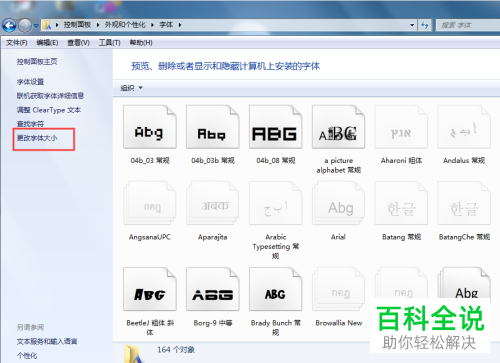Open 文本服务和输入语言 link
The height and width of the screenshot is (363, 500).
click(x=47, y=341)
